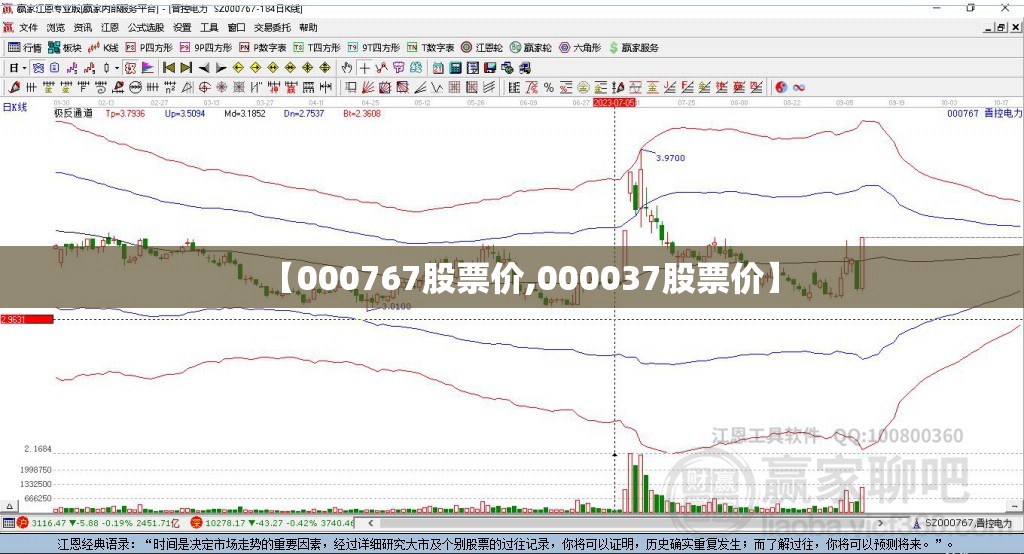Viewport: 1024px width, 554px height.
Task: Open 赢家服务 dollar-sign service button
Action: pos(633,48)
